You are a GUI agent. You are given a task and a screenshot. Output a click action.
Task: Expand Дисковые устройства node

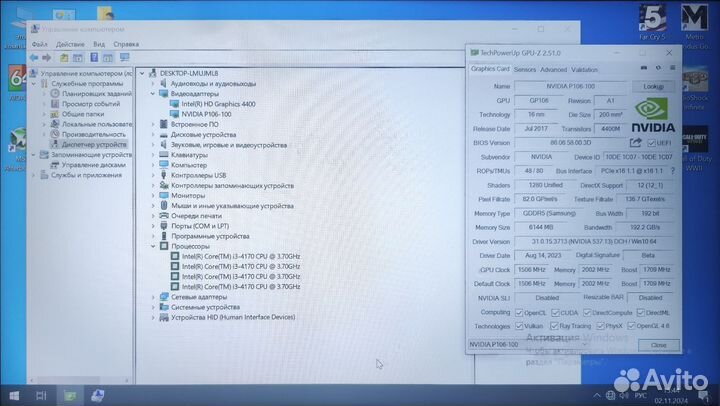click(153, 135)
